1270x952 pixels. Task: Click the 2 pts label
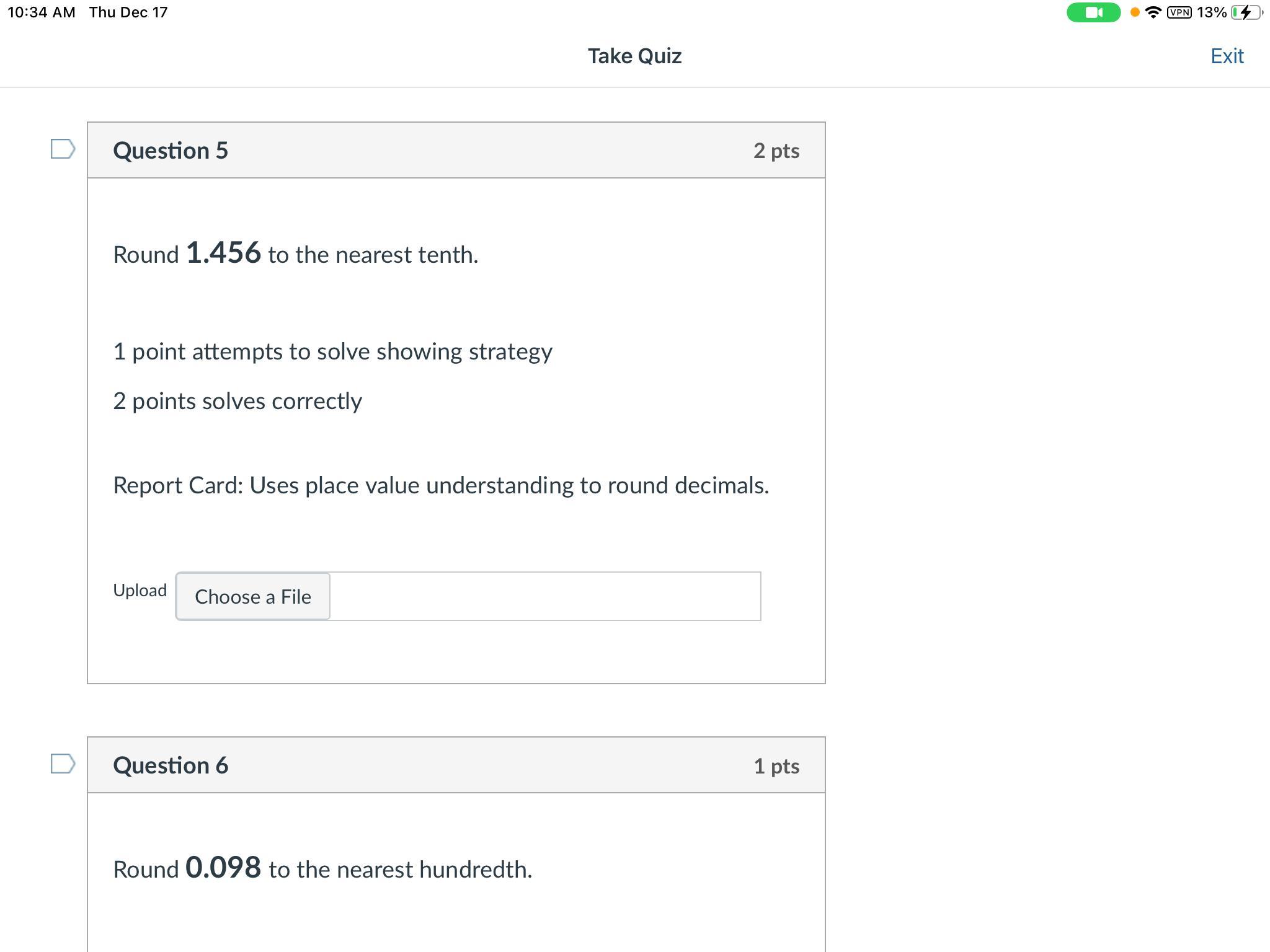tap(776, 151)
